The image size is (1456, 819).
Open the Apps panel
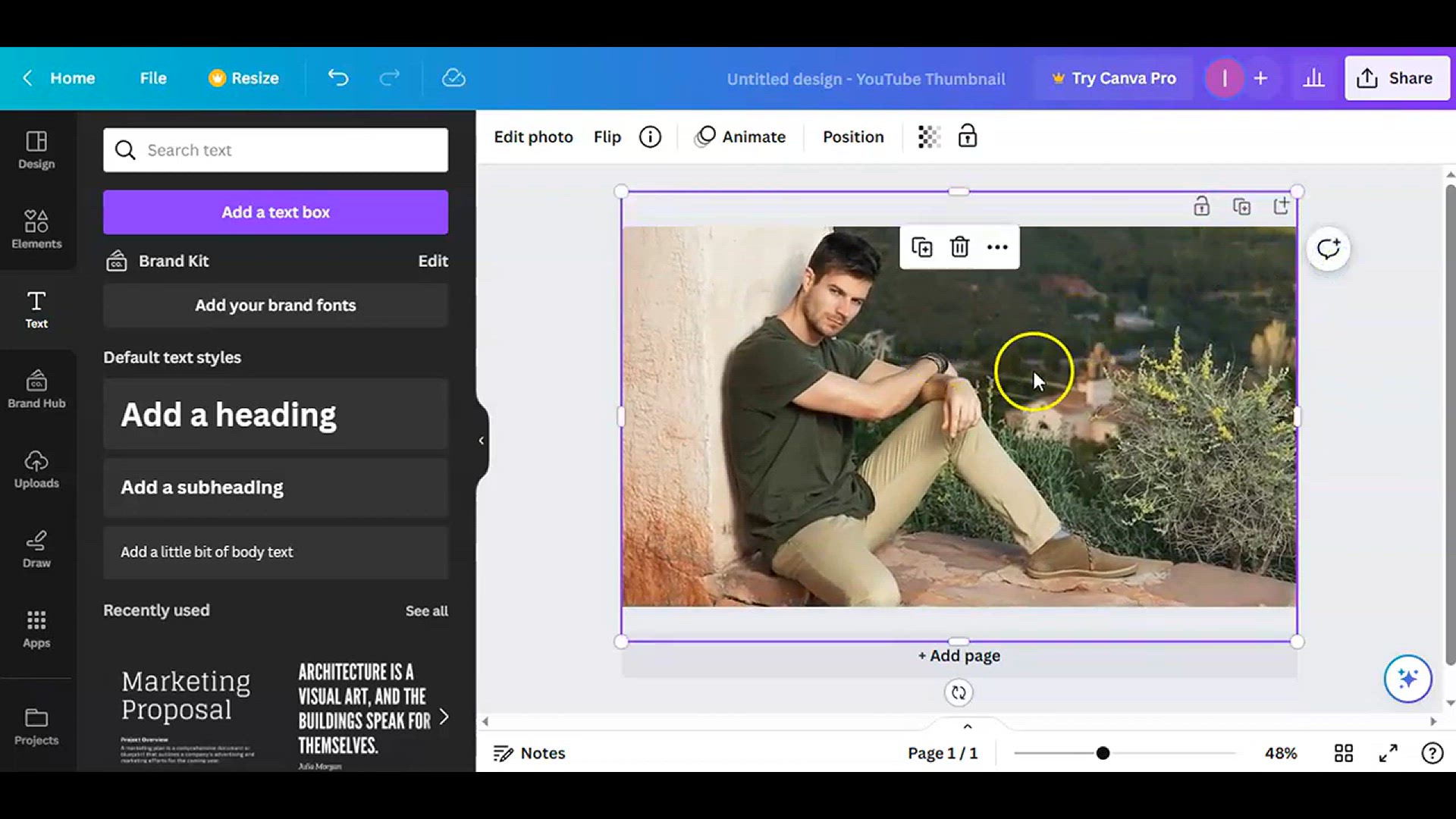tap(36, 629)
